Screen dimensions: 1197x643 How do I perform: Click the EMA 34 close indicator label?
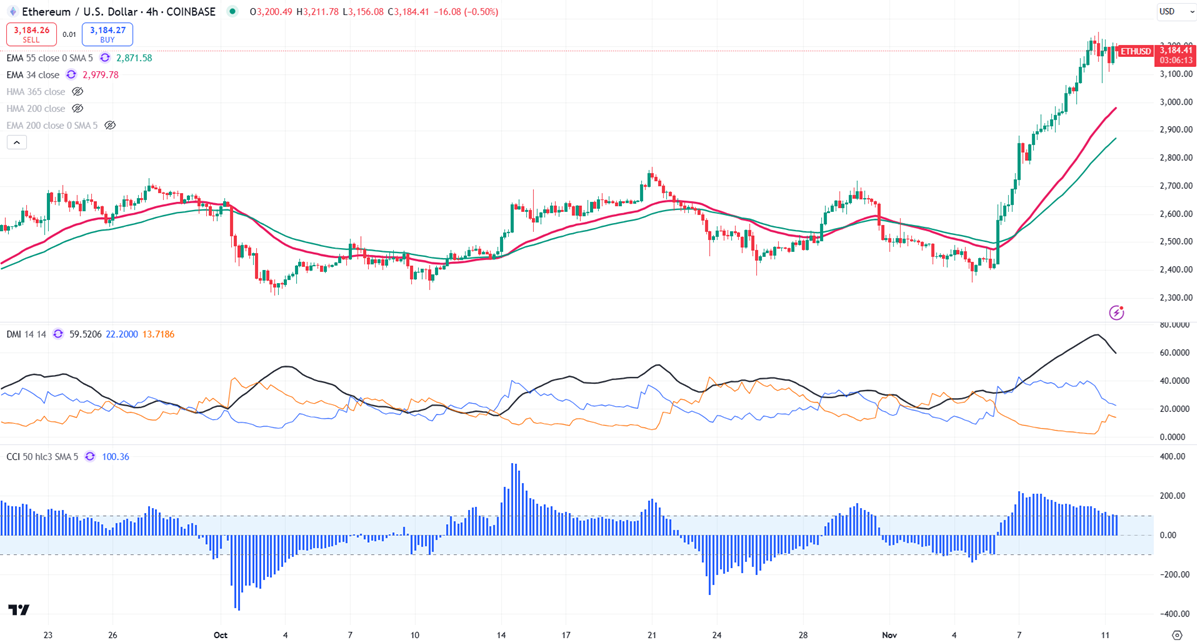(x=33, y=75)
